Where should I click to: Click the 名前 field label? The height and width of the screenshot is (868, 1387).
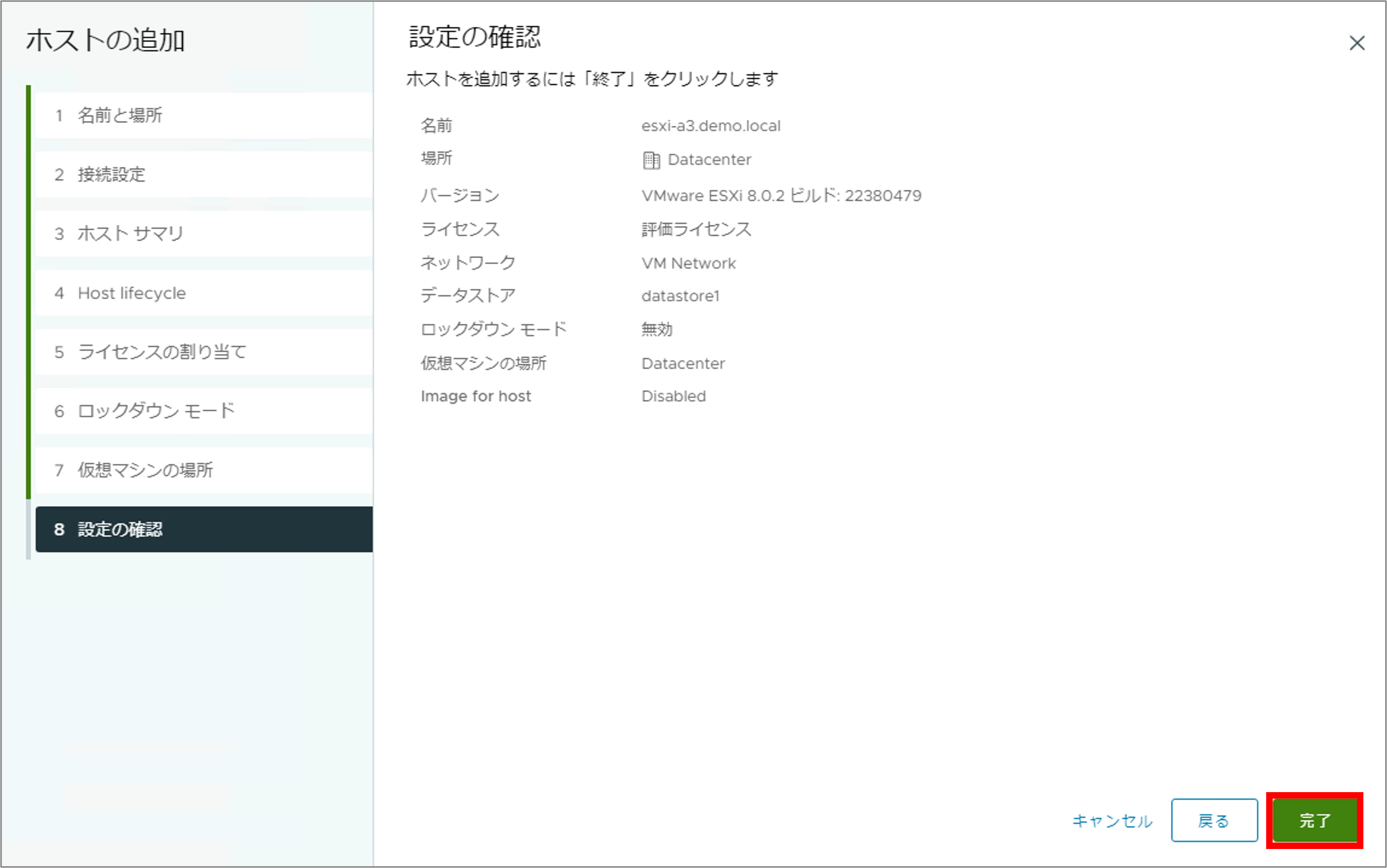[x=437, y=126]
